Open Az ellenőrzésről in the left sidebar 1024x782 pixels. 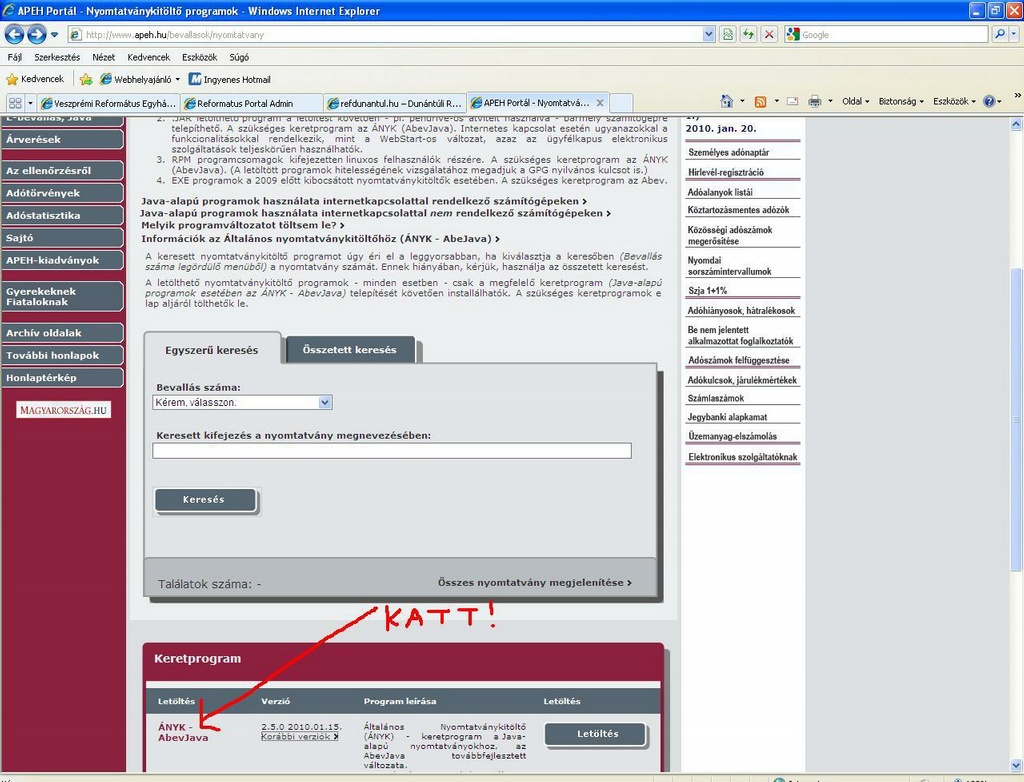click(63, 171)
